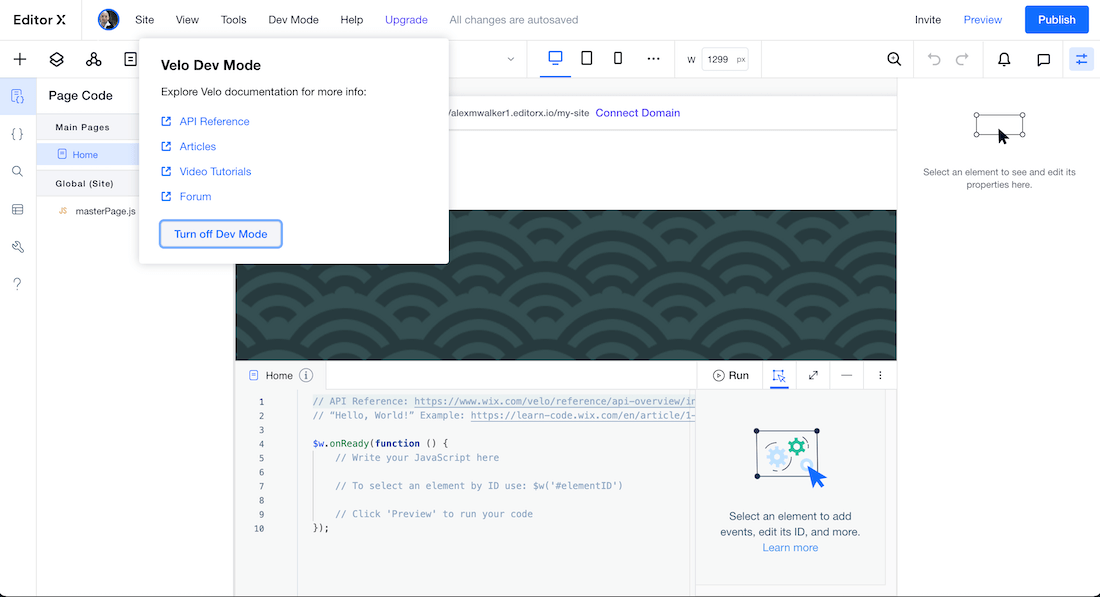Image resolution: width=1100 pixels, height=597 pixels.
Task: Switch to the mobile breakpoint view
Action: [x=618, y=59]
